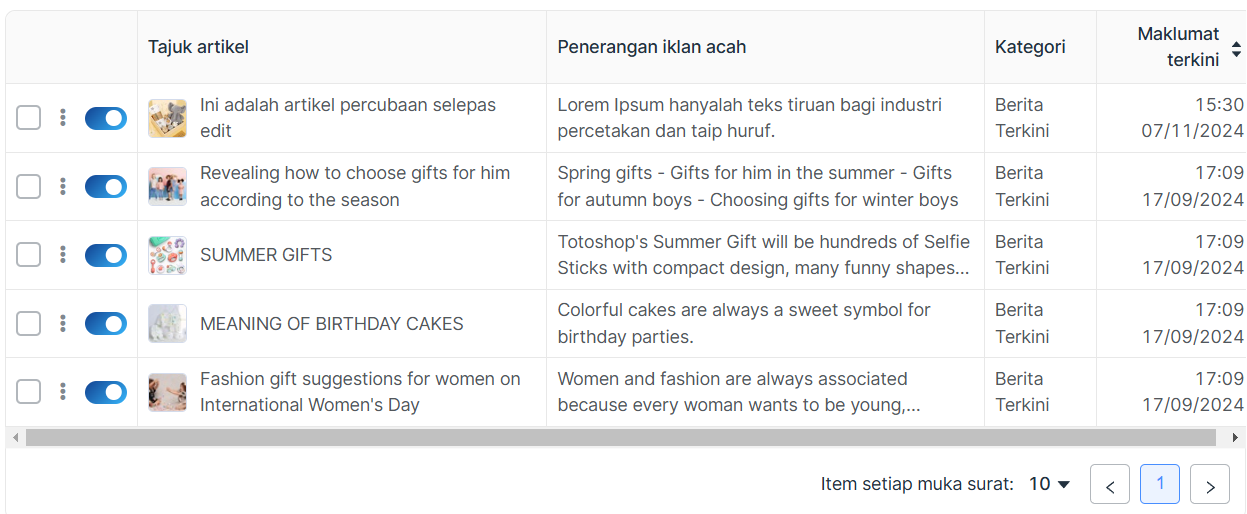Viewport: 1247px width, 514px height.
Task: Turn off the toggle for Revealing how to choose gifts
Action: click(x=105, y=186)
